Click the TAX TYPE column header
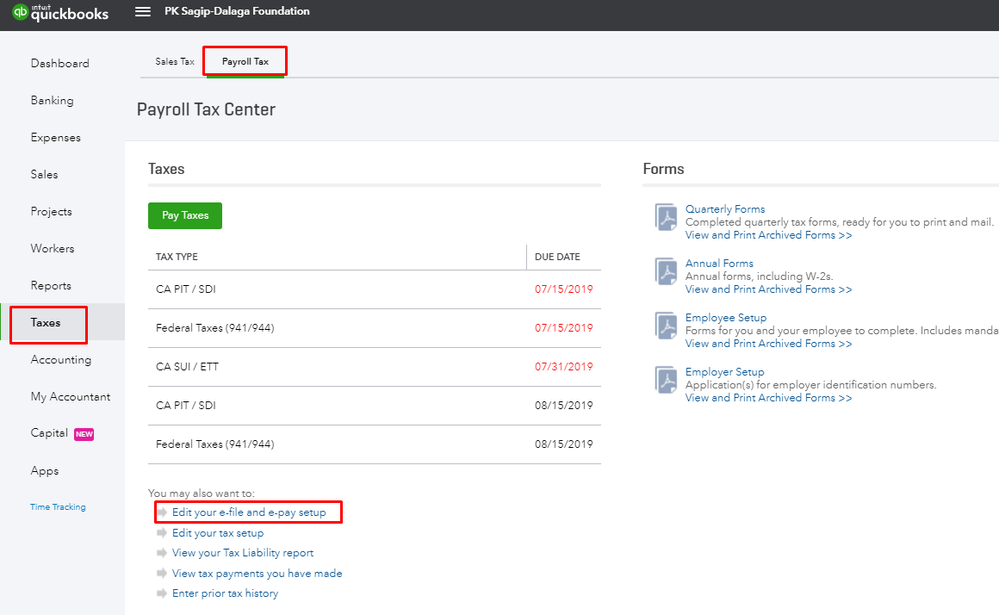The height and width of the screenshot is (615, 999). [176, 257]
